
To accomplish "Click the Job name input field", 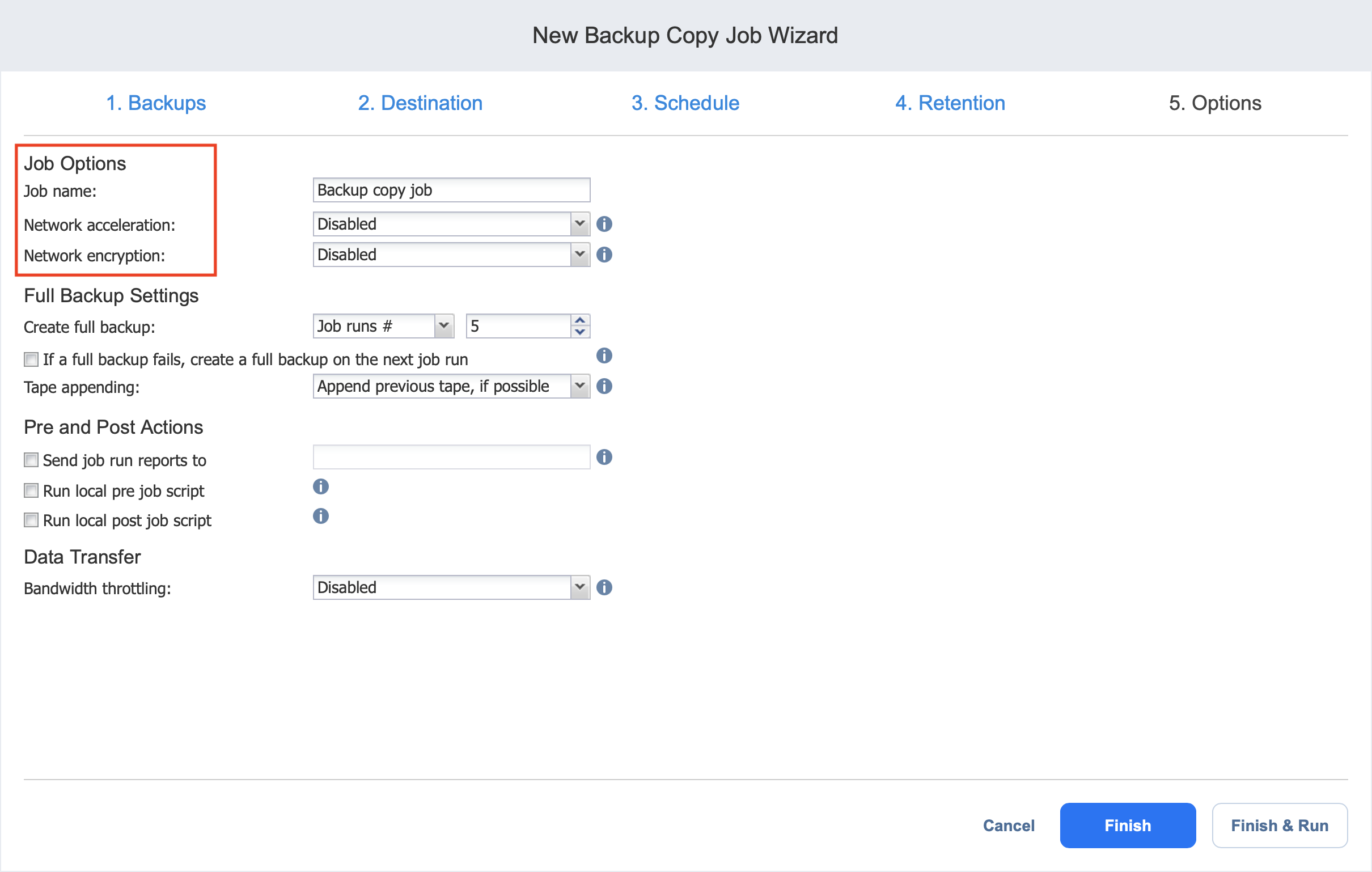I will 451,190.
